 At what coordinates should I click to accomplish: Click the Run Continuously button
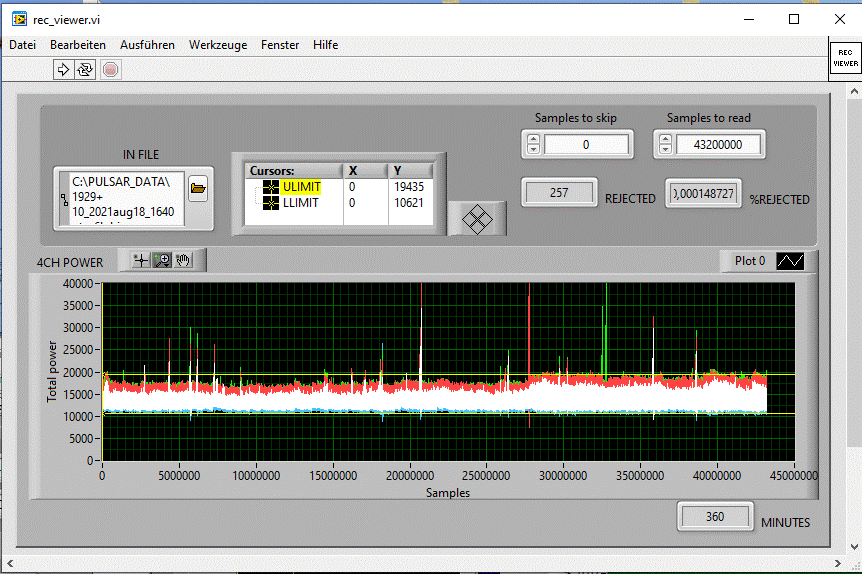coord(85,70)
